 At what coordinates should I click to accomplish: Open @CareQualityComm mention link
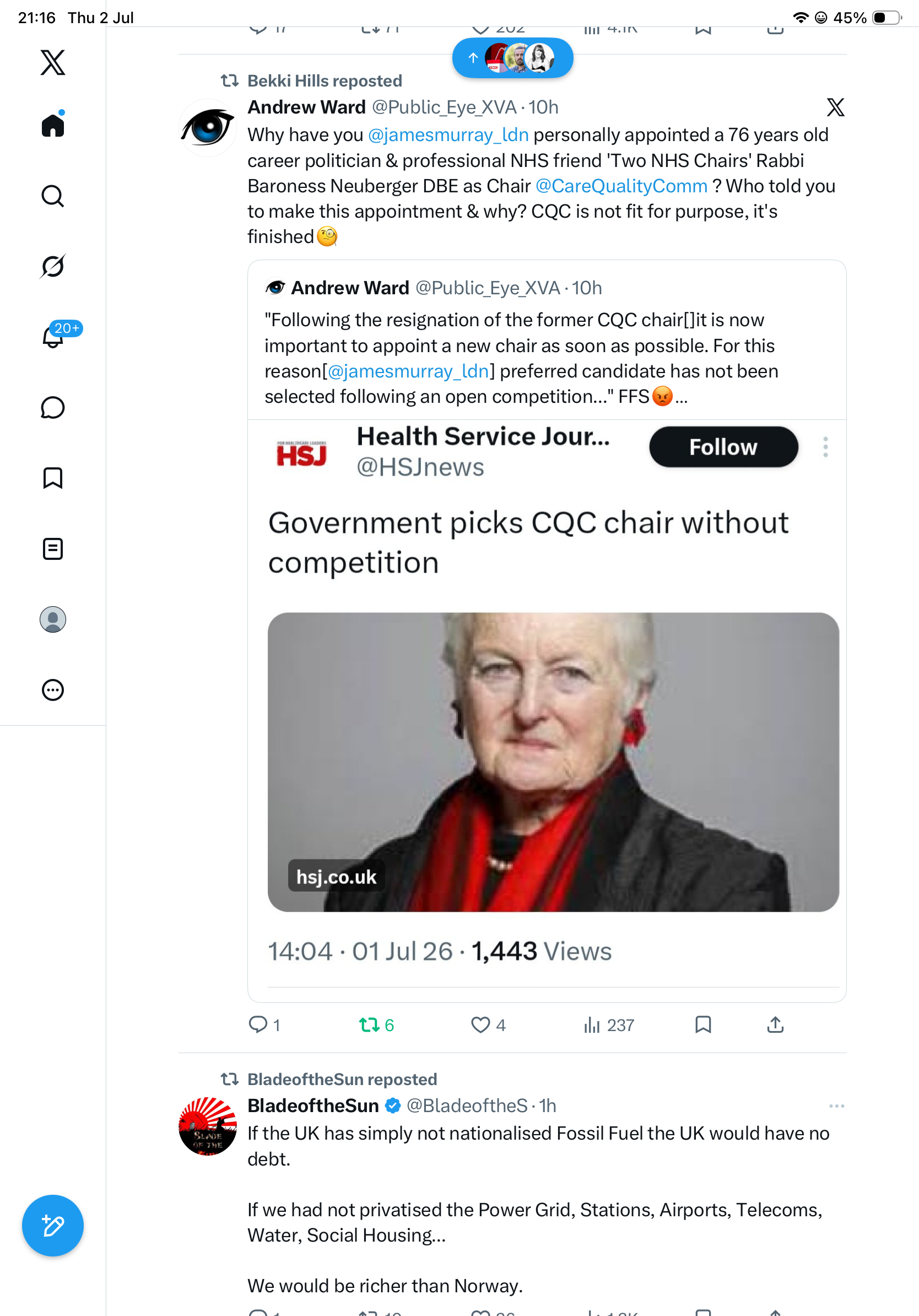click(x=621, y=186)
